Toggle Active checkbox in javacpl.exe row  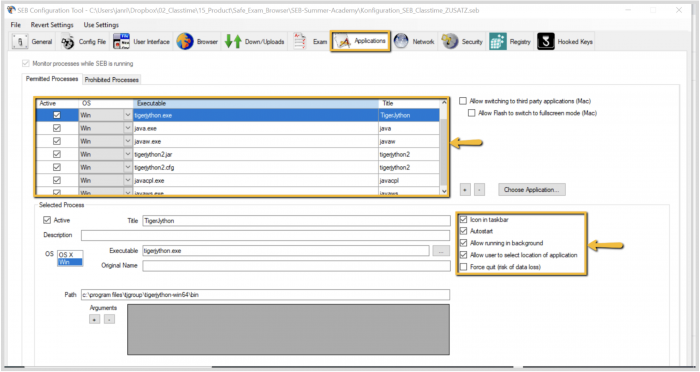(x=57, y=180)
